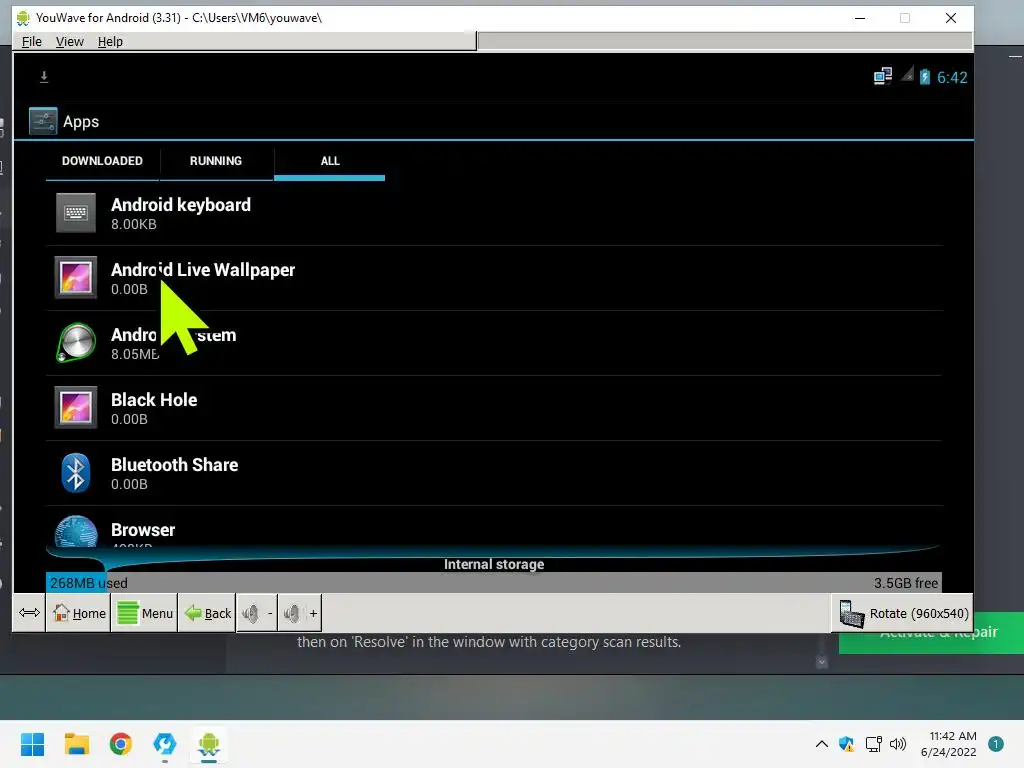Screen dimensions: 1024x768
Task: Open the taskbar clock and date
Action: pyautogui.click(x=948, y=744)
